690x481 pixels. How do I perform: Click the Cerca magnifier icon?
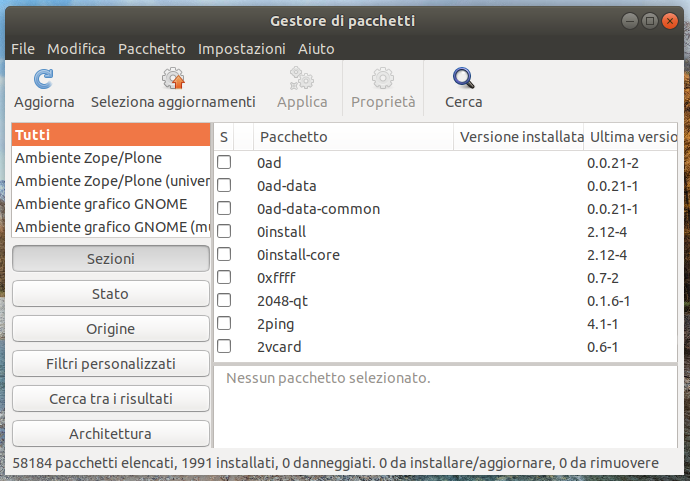(x=463, y=79)
